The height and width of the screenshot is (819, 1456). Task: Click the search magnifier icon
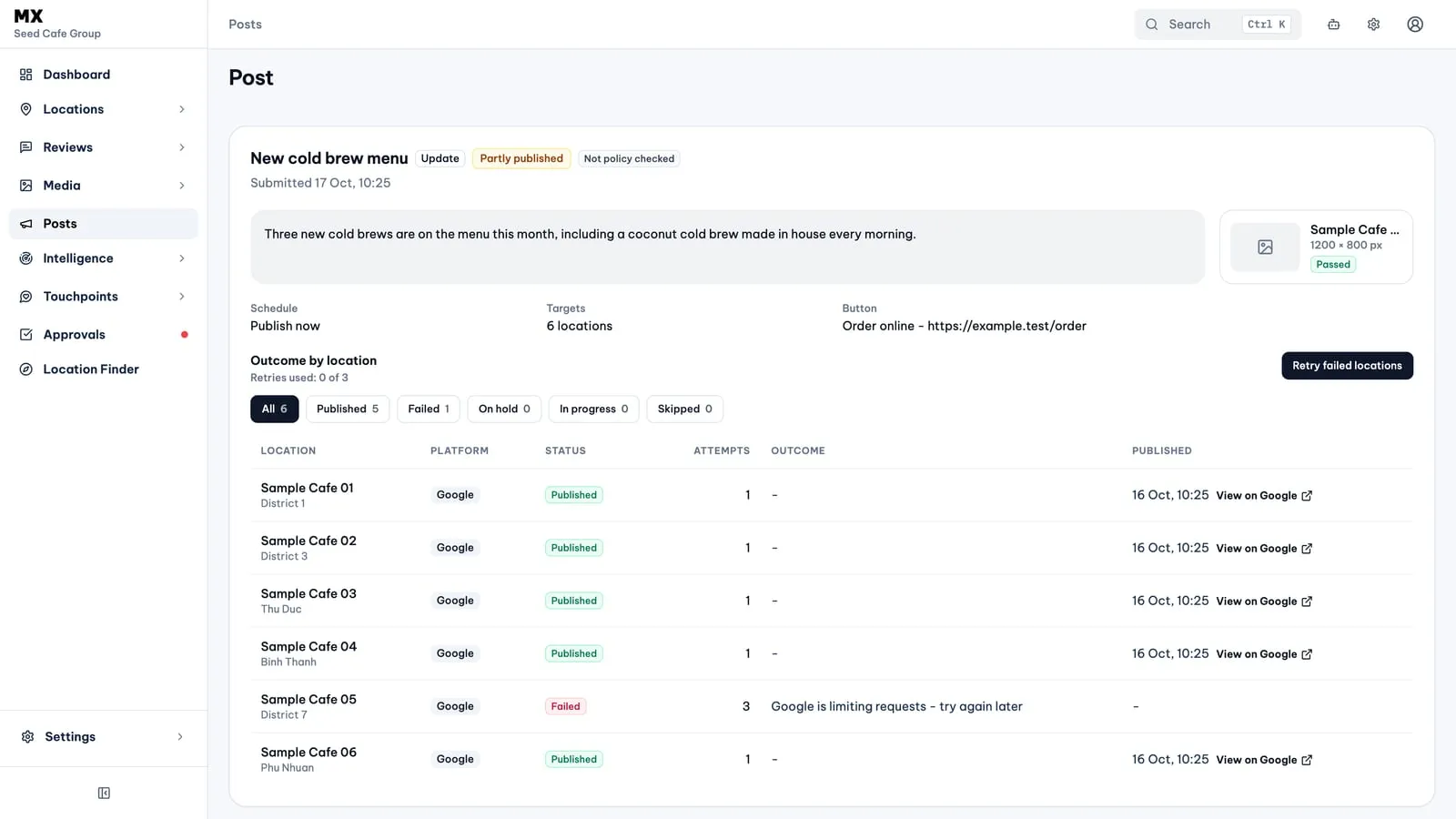[1152, 25]
